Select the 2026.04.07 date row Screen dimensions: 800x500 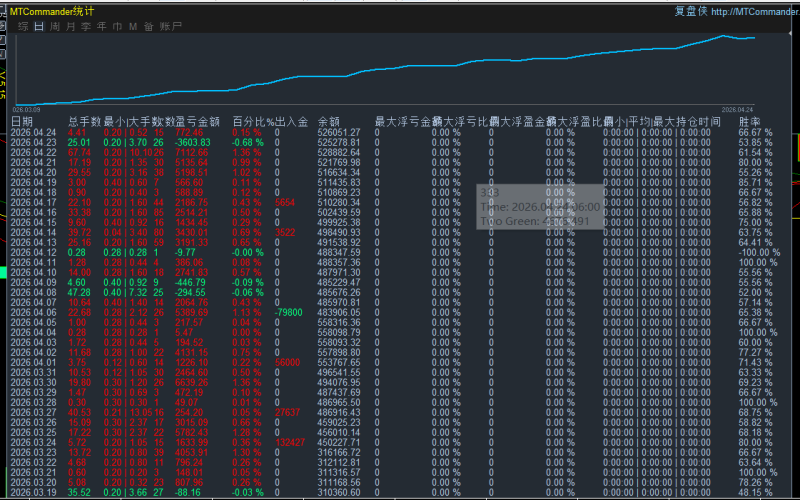pos(33,303)
